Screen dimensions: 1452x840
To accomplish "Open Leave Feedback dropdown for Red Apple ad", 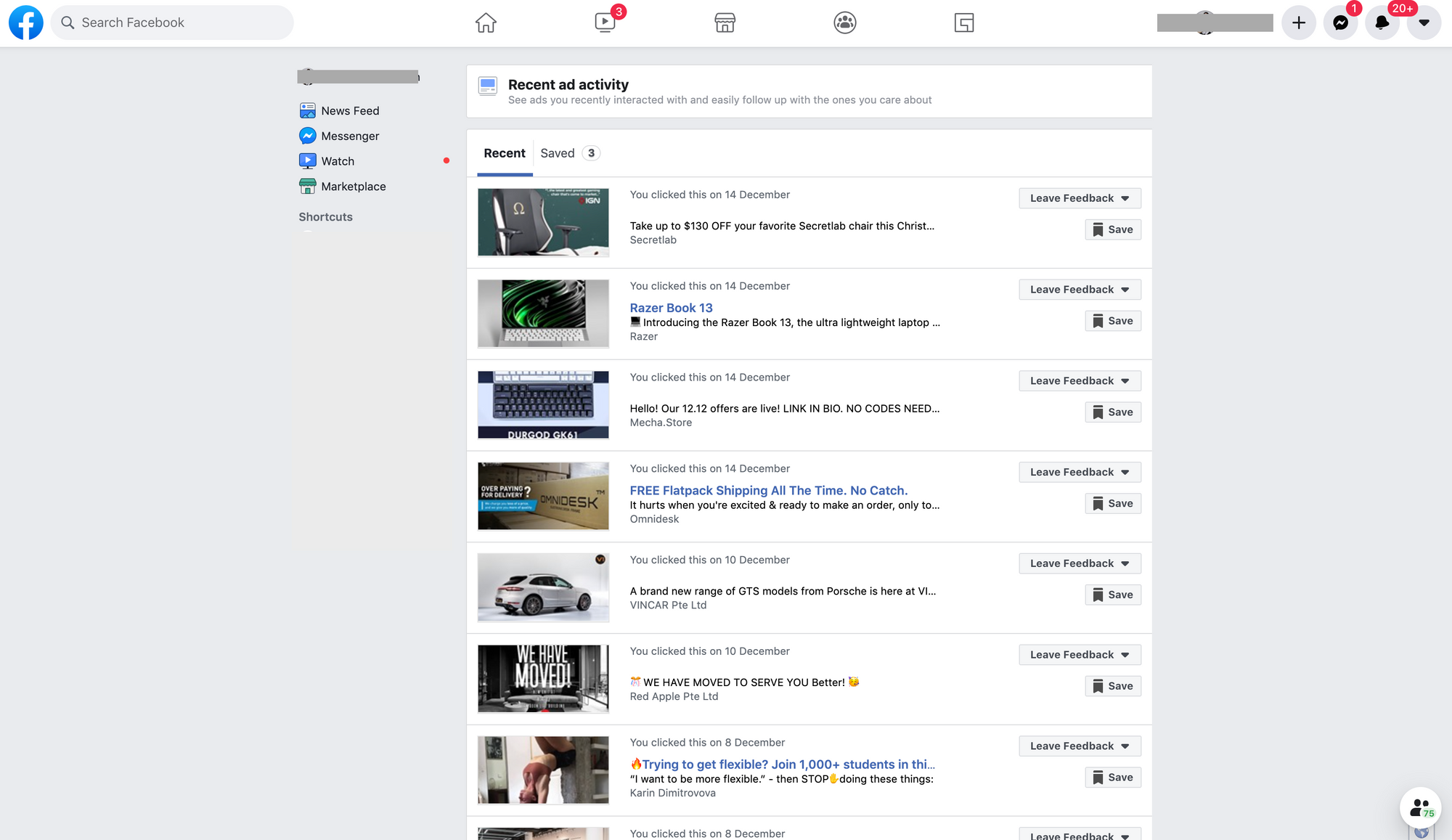I will [1080, 655].
